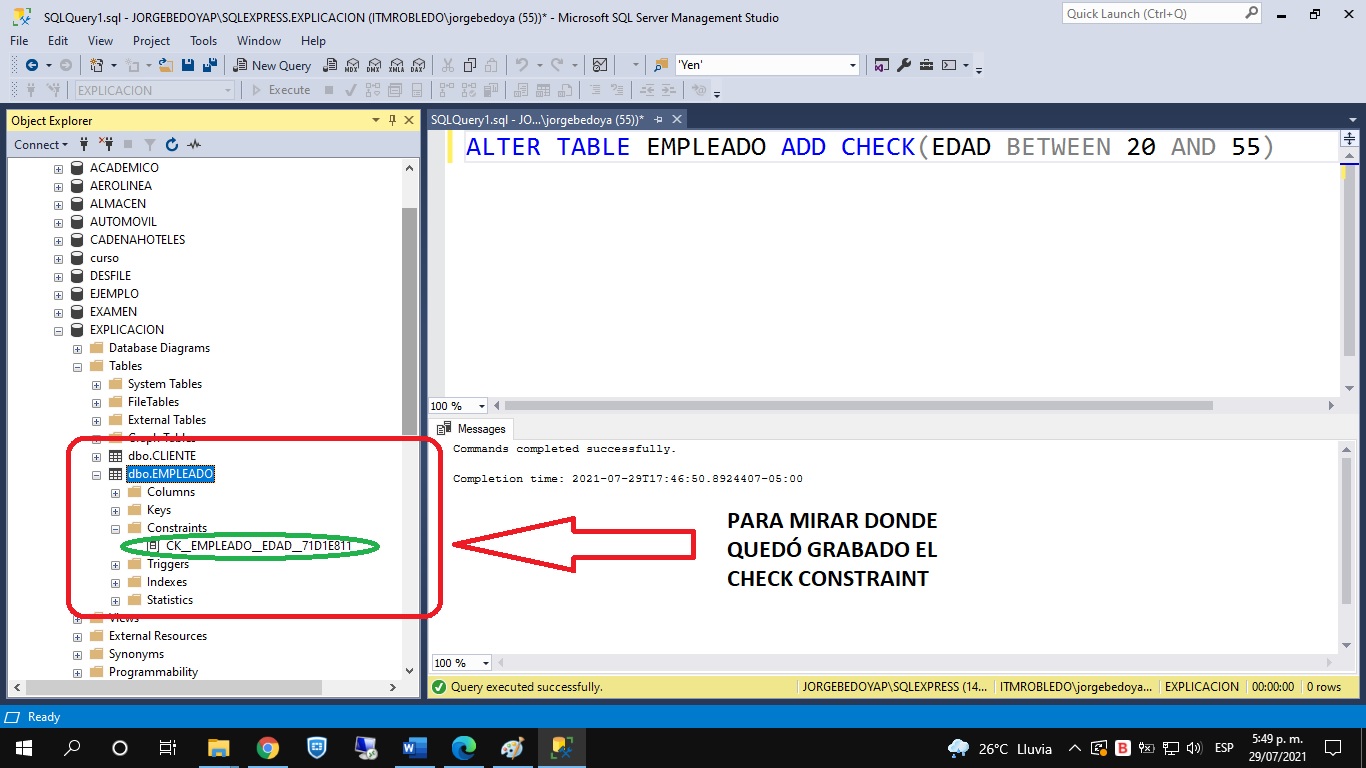This screenshot has height=768, width=1366.
Task: Save the query with the Save icon
Action: (x=189, y=65)
